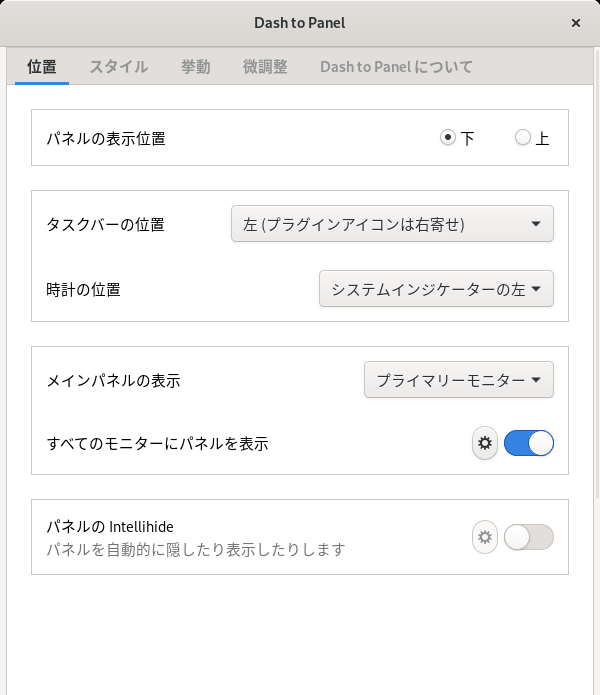Screen dimensions: 600x695
Task: Switch to the 微調整 tab
Action: (x=265, y=66)
